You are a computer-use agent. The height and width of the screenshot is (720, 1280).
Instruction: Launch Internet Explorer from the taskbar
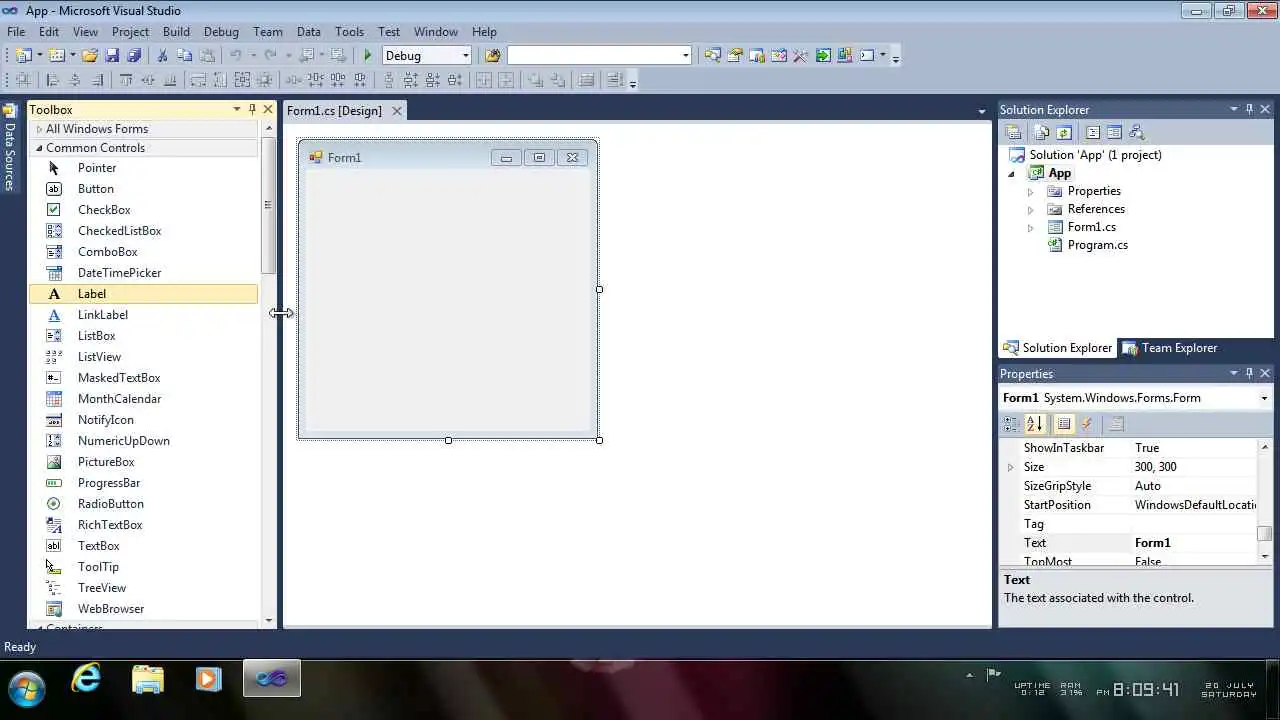86,680
